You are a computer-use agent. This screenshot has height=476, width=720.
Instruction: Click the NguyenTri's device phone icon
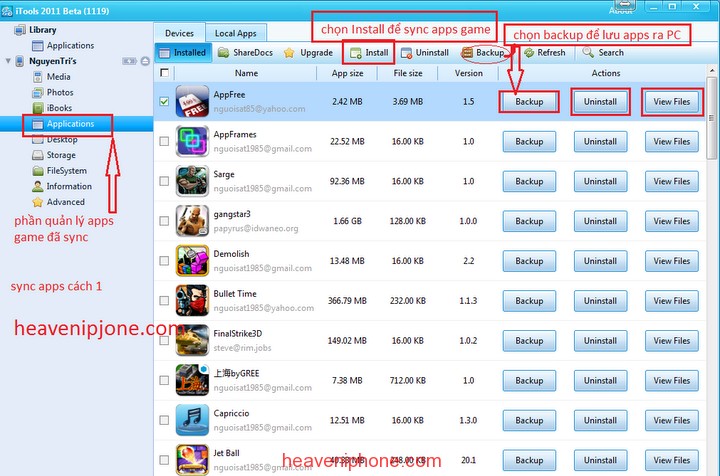pos(20,61)
